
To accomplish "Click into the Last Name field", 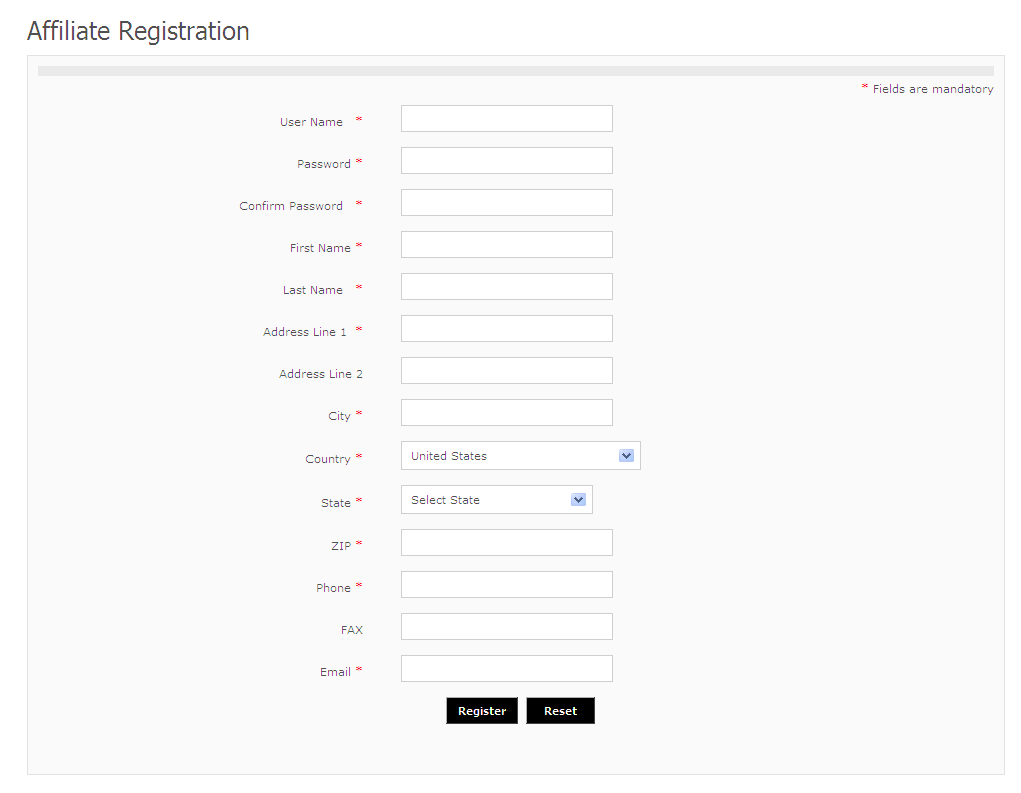I will tap(506, 287).
